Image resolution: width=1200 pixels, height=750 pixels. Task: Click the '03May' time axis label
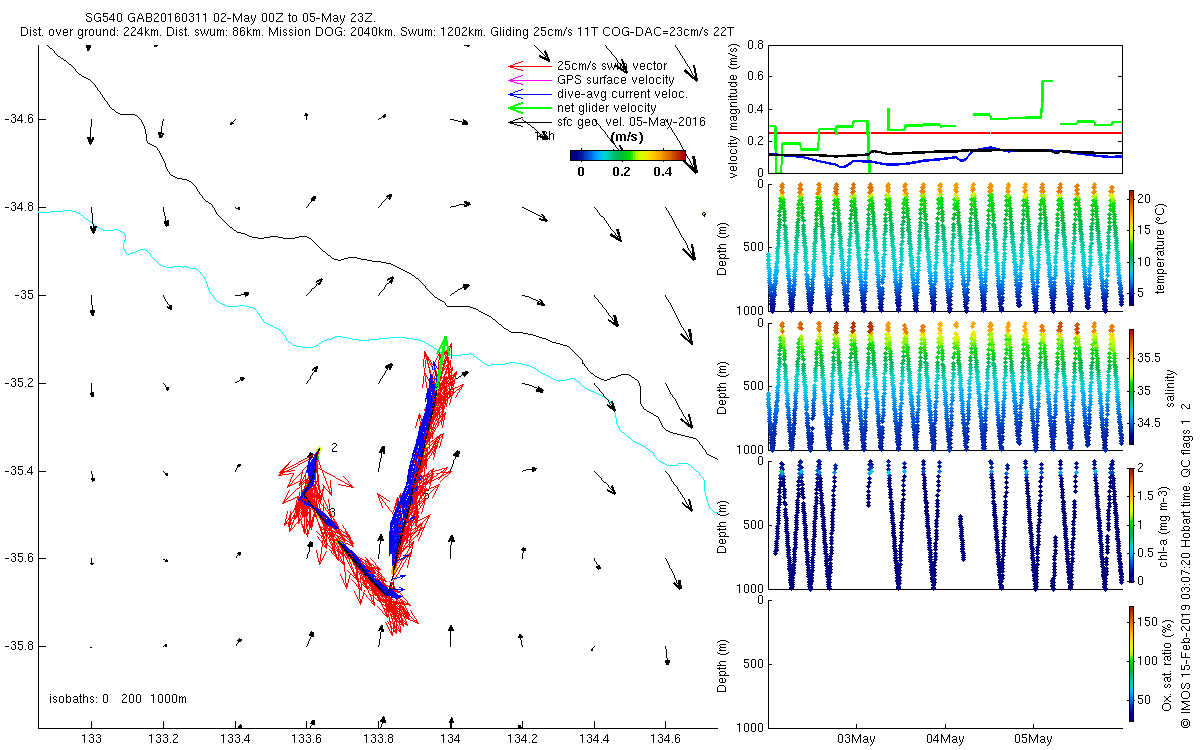[x=857, y=739]
